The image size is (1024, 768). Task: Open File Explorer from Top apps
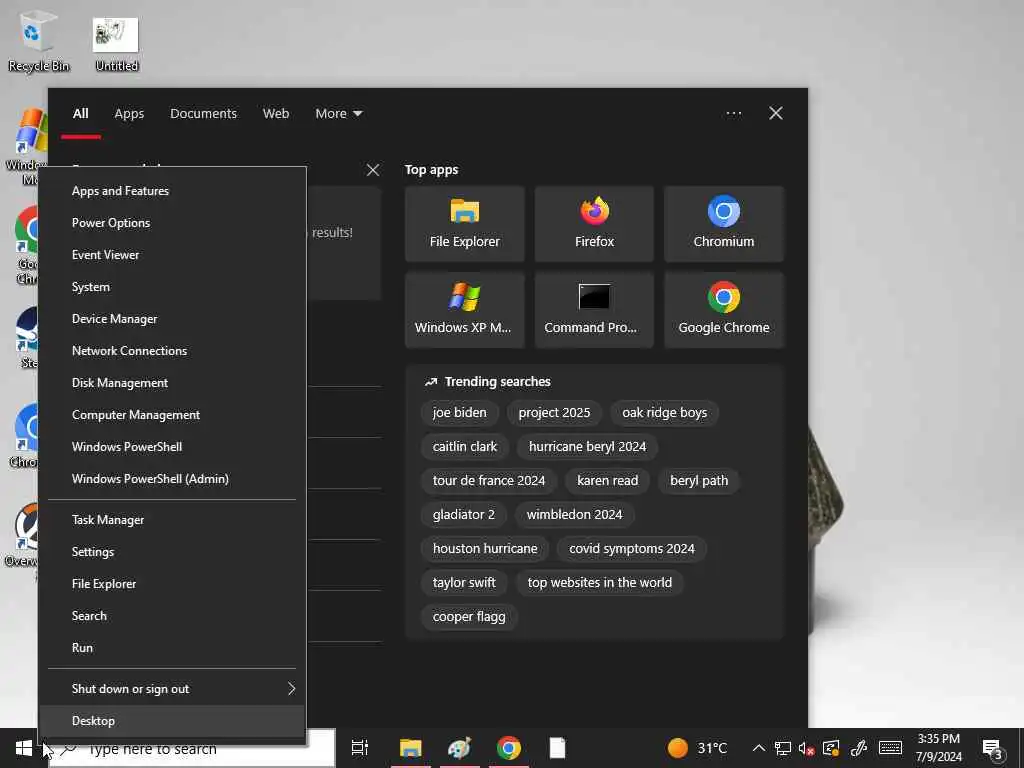(464, 224)
